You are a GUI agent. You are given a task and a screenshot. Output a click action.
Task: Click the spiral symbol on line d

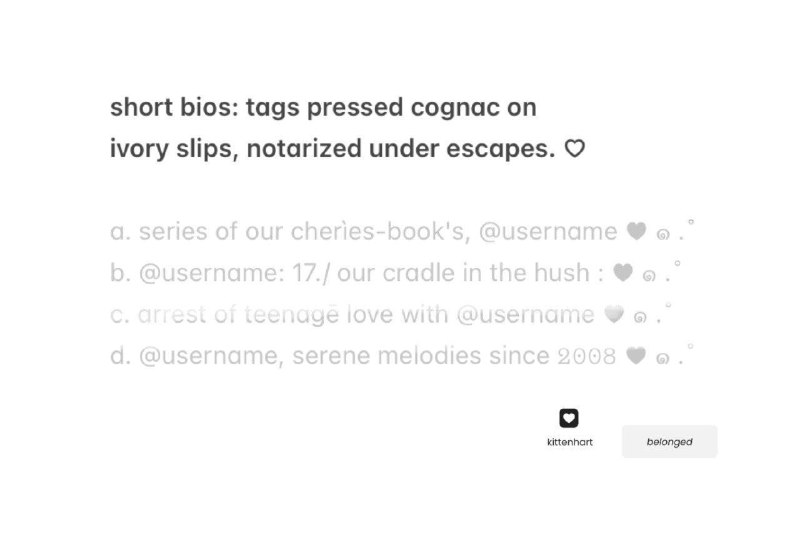[662, 359]
